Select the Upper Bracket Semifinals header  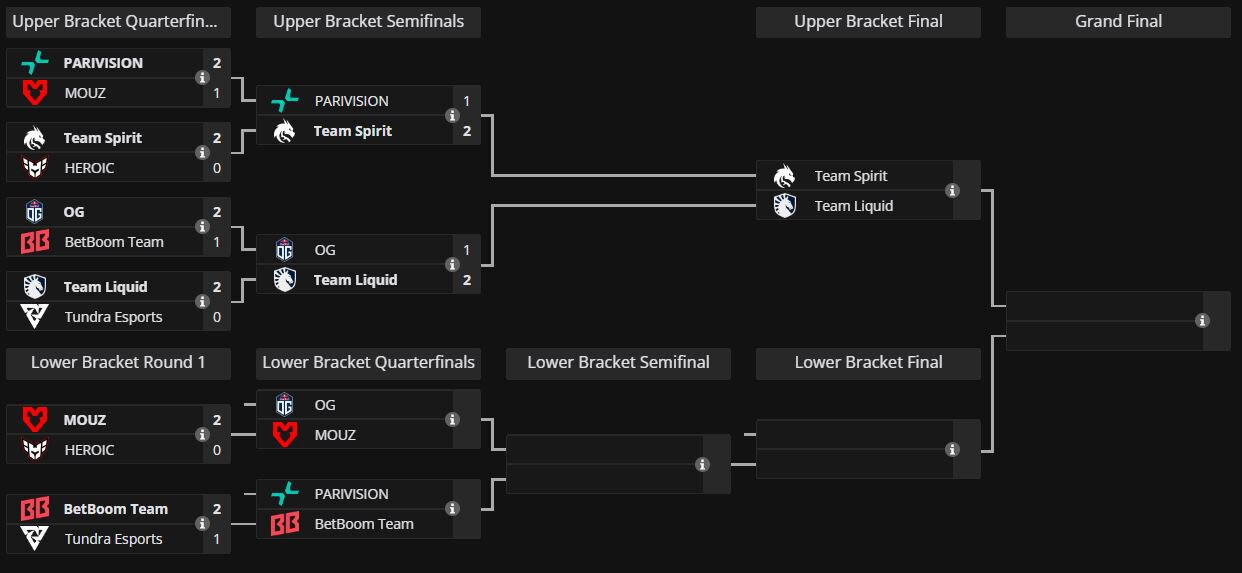(368, 22)
